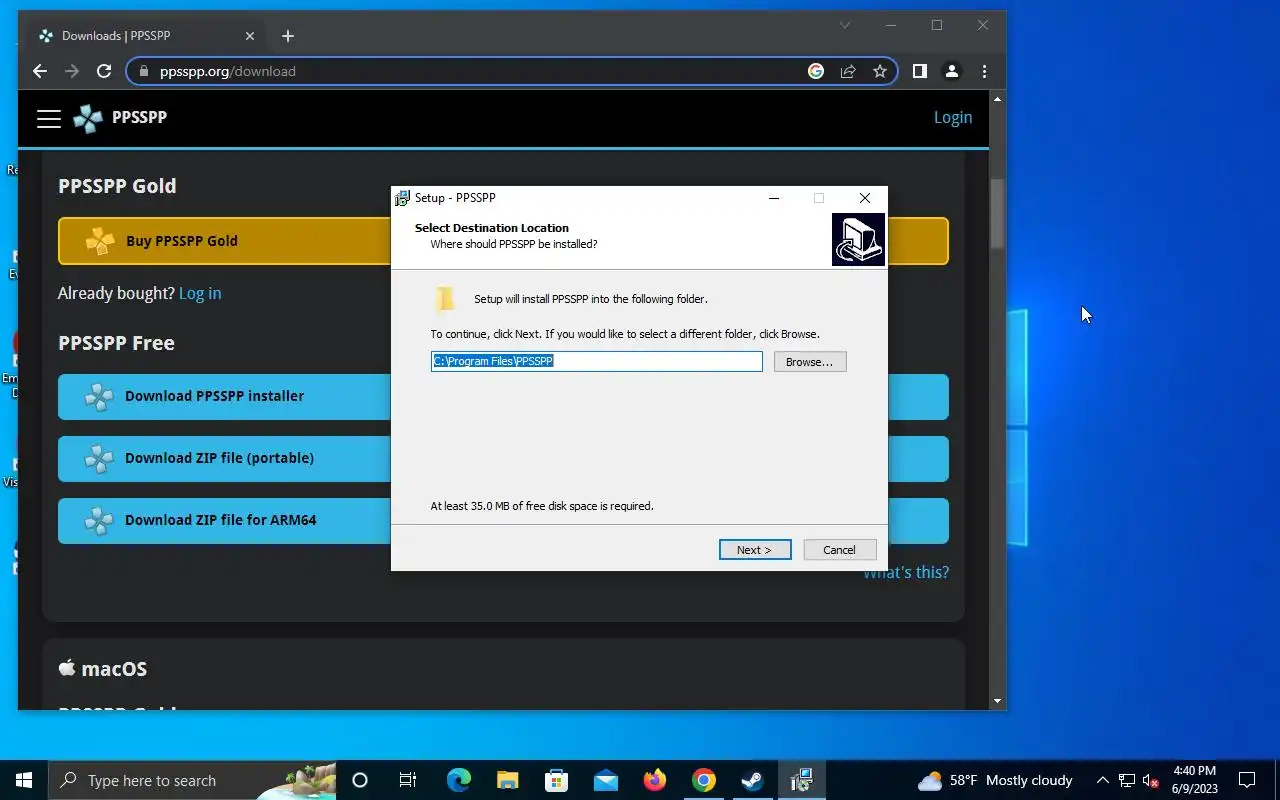Go forward in Chrome

72,71
